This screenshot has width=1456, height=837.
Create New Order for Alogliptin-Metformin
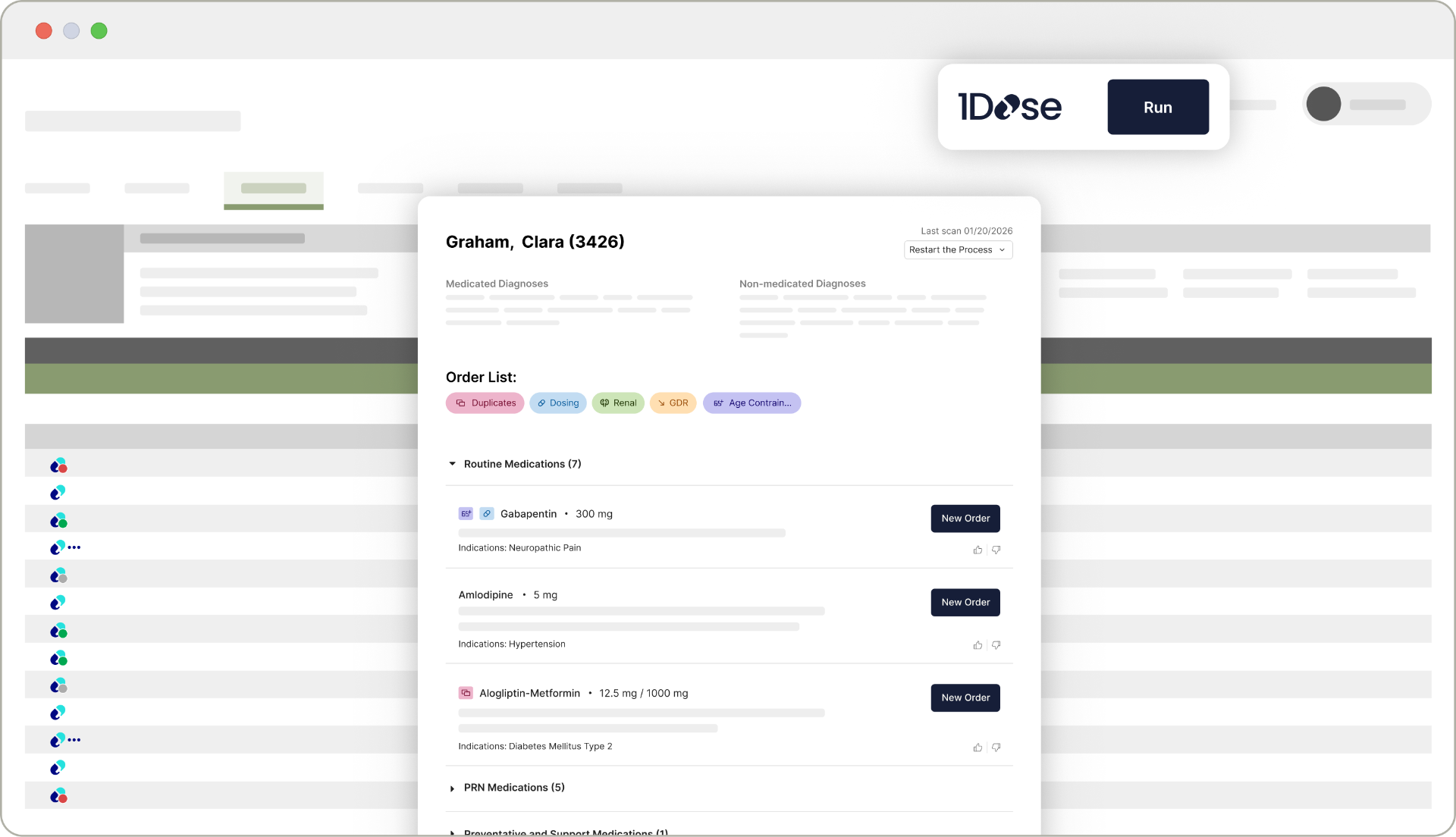(965, 698)
